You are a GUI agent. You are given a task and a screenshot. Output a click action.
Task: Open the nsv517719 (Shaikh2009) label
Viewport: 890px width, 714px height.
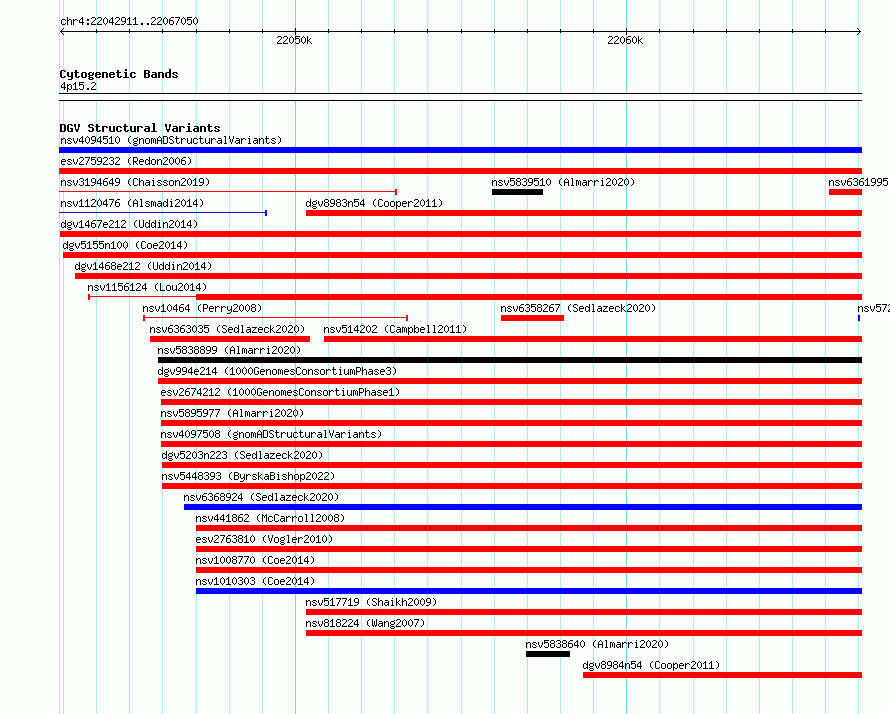coord(371,602)
